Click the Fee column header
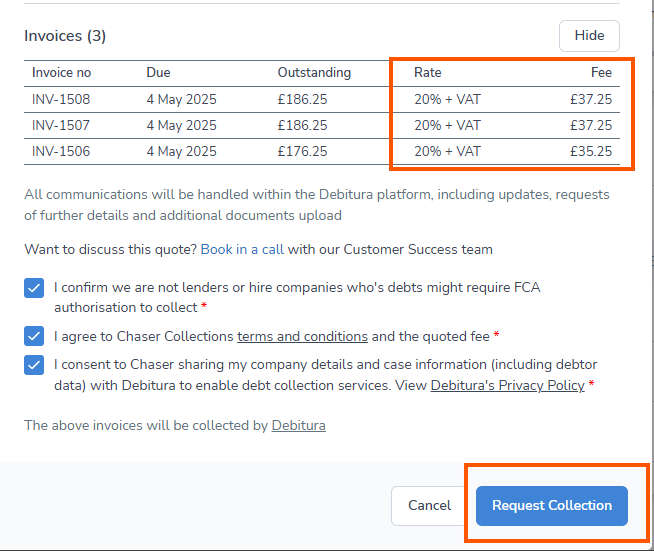 tap(601, 72)
